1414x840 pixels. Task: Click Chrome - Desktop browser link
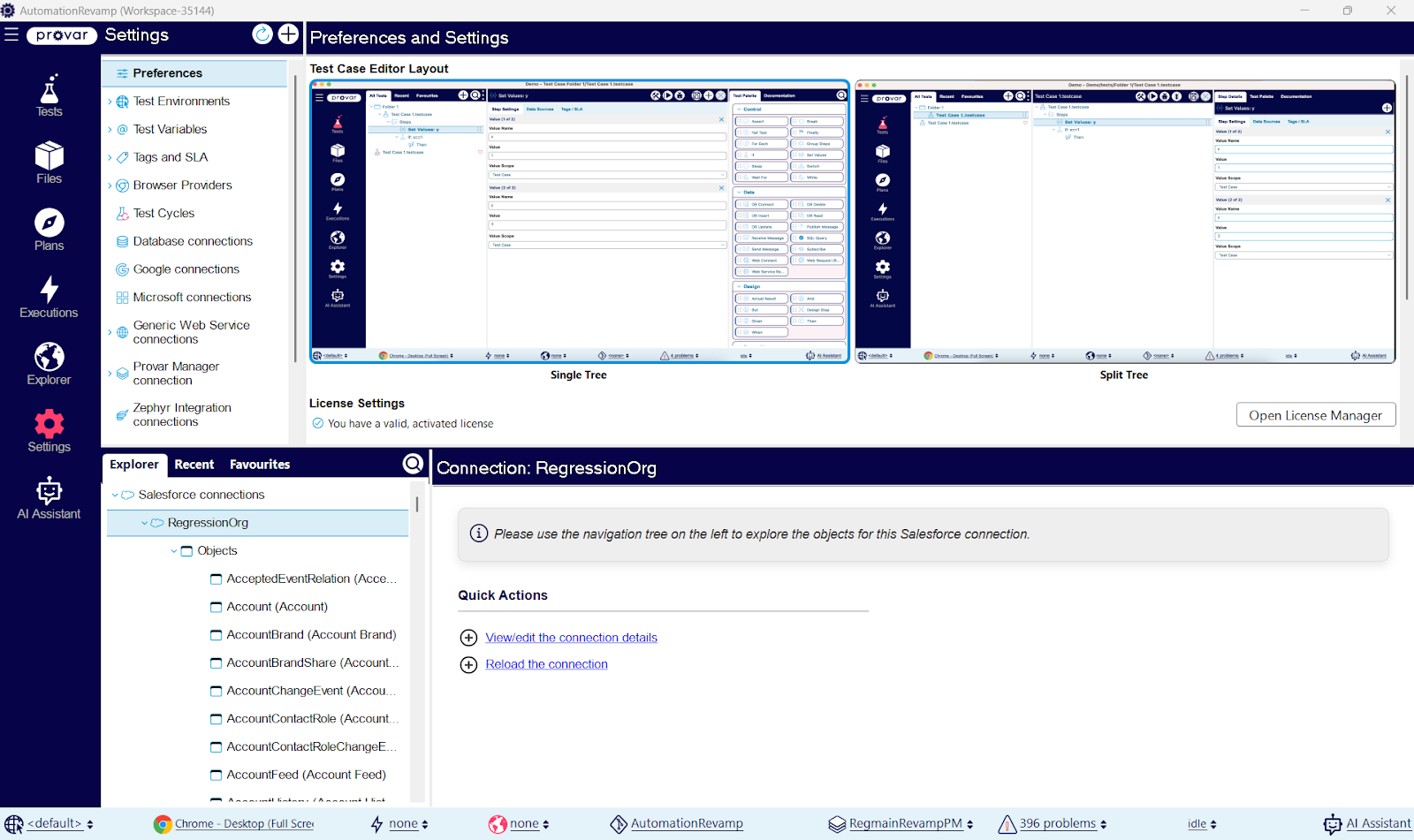(x=245, y=824)
